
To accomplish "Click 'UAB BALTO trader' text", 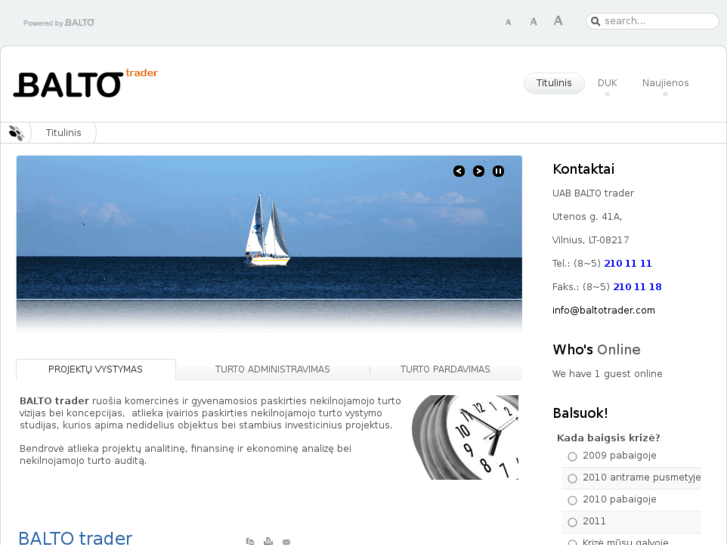I will click(x=593, y=193).
